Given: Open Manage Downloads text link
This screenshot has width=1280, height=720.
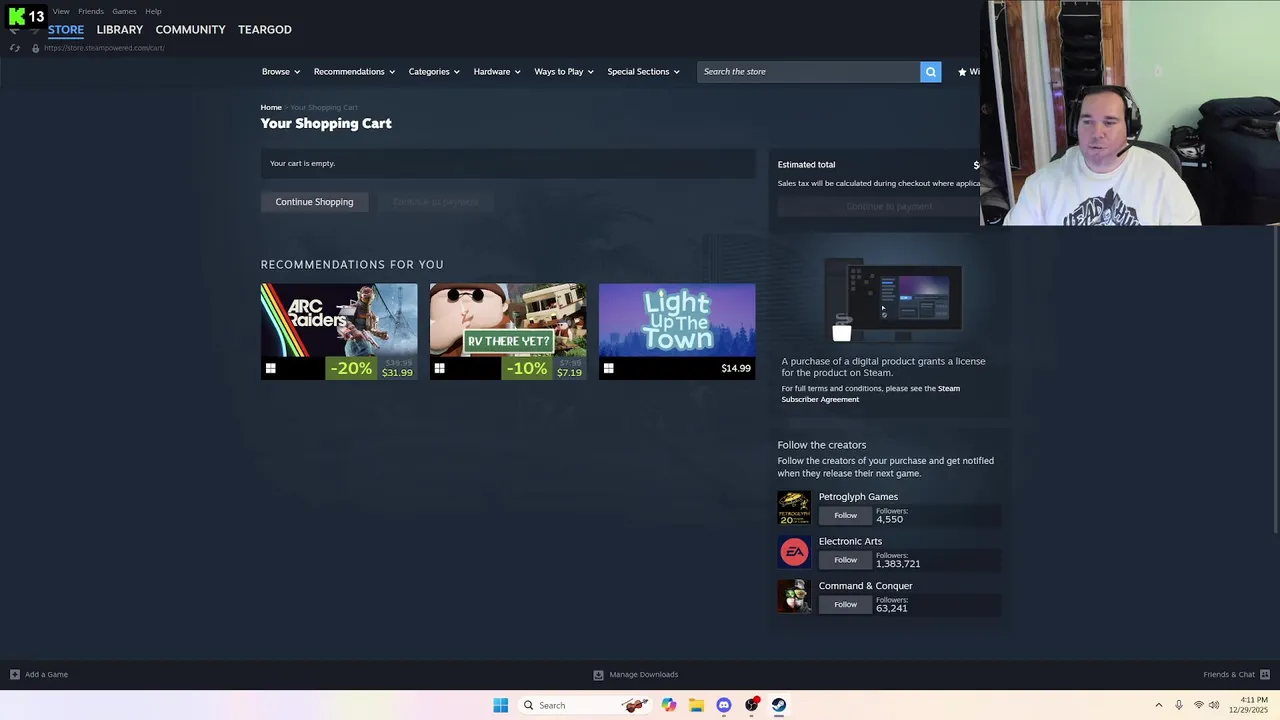Looking at the screenshot, I should pos(644,674).
